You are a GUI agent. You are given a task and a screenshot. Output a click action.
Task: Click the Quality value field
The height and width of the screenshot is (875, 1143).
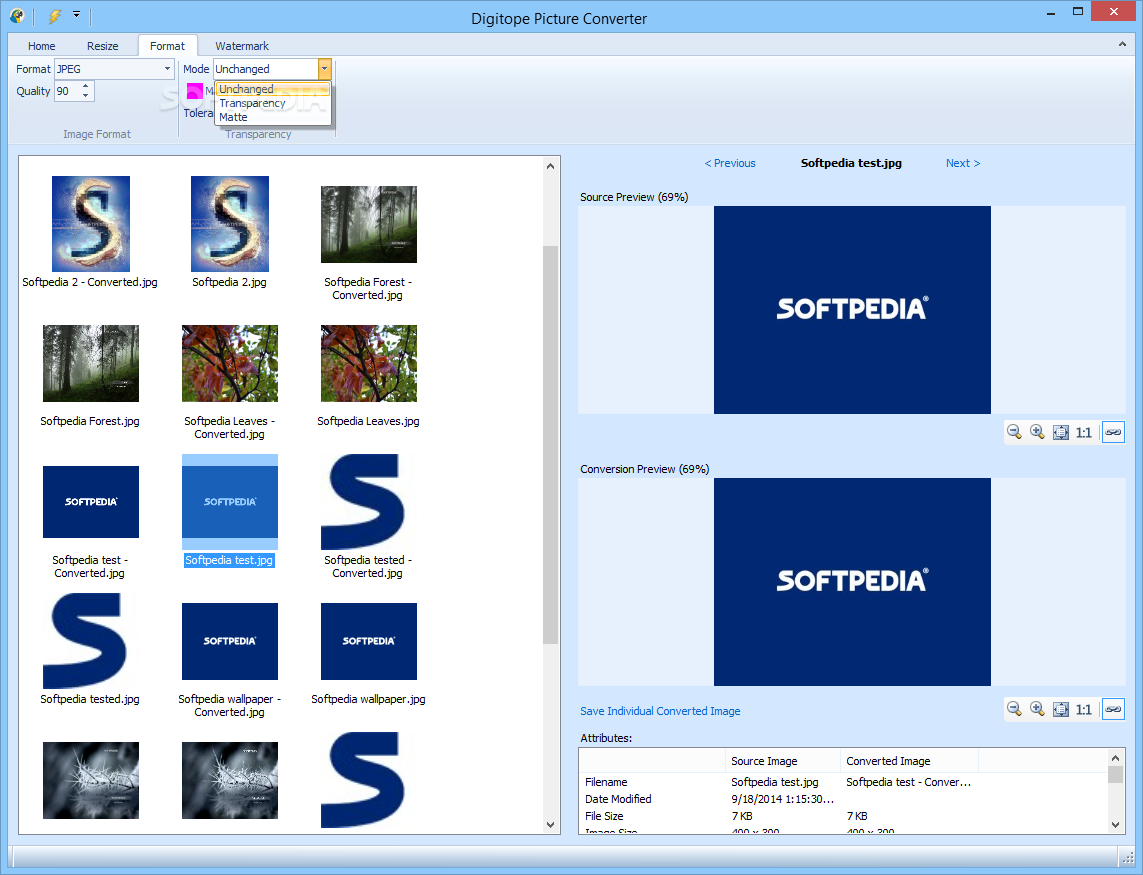click(67, 91)
